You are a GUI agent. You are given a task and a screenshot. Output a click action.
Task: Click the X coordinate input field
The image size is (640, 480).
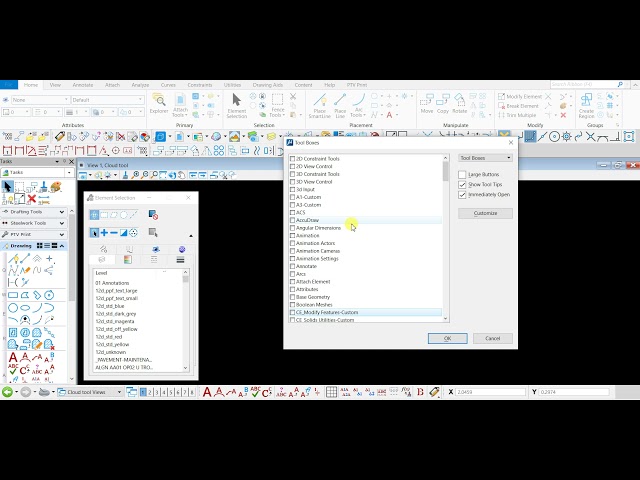point(490,392)
